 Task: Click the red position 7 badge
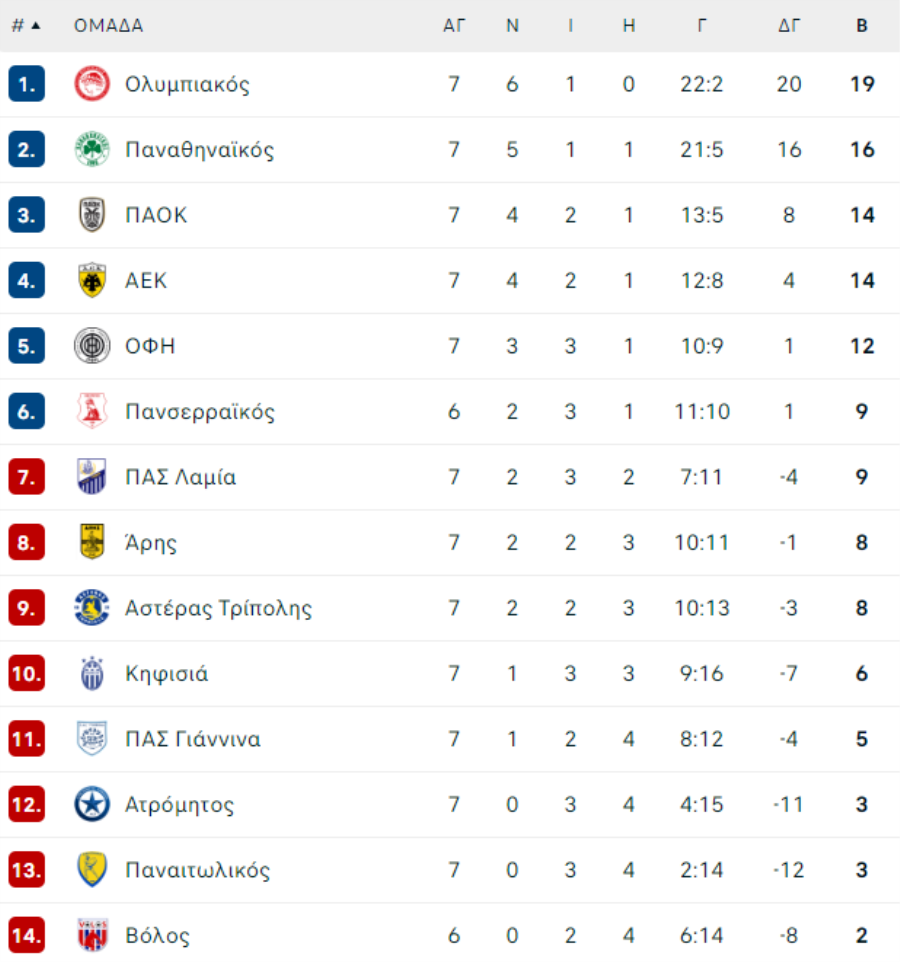27,477
